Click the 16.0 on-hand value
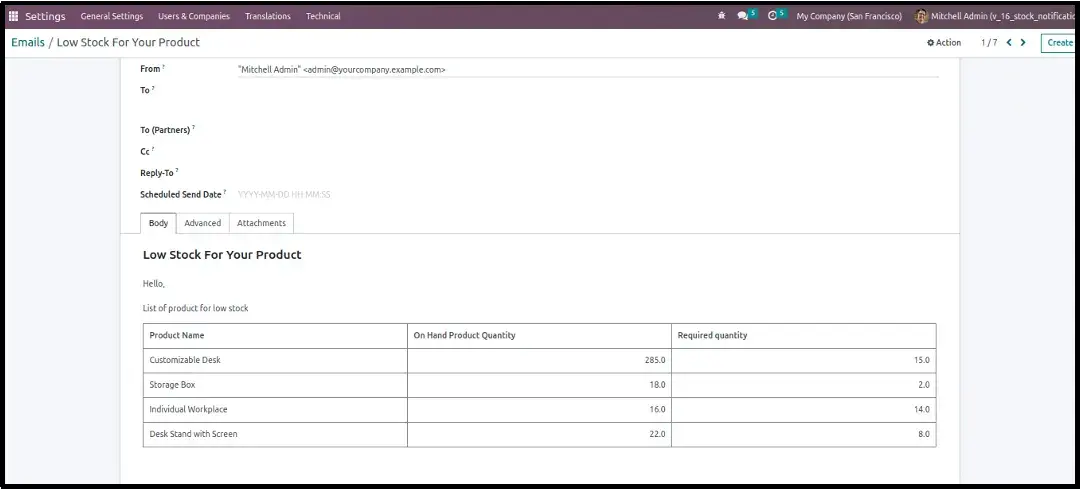 [657, 410]
